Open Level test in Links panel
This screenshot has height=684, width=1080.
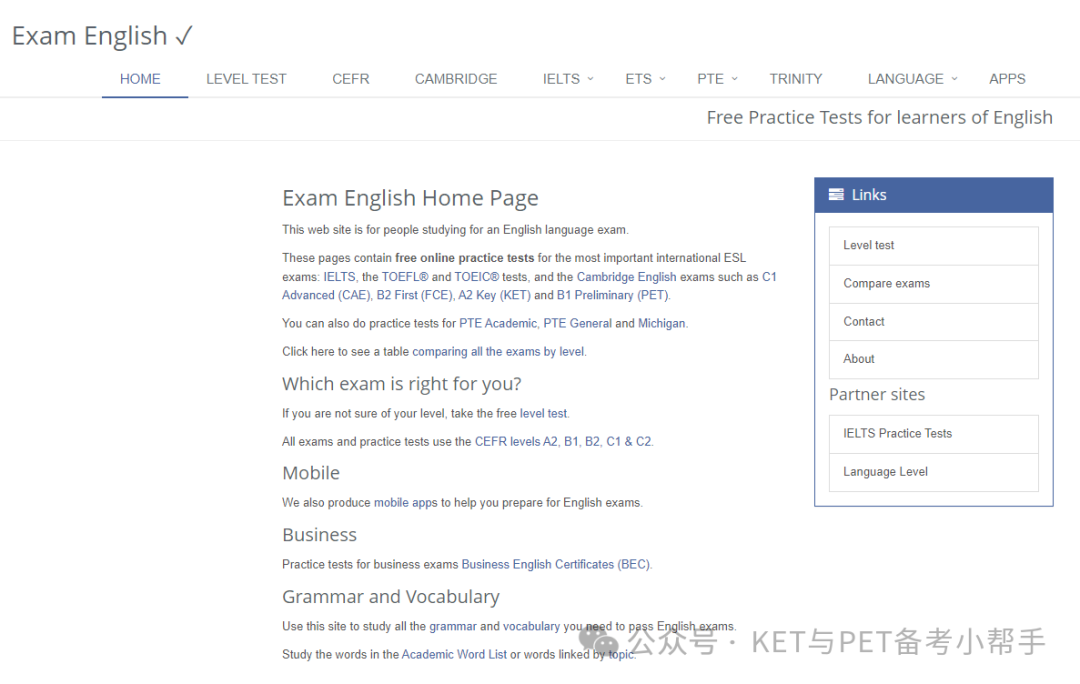(933, 246)
